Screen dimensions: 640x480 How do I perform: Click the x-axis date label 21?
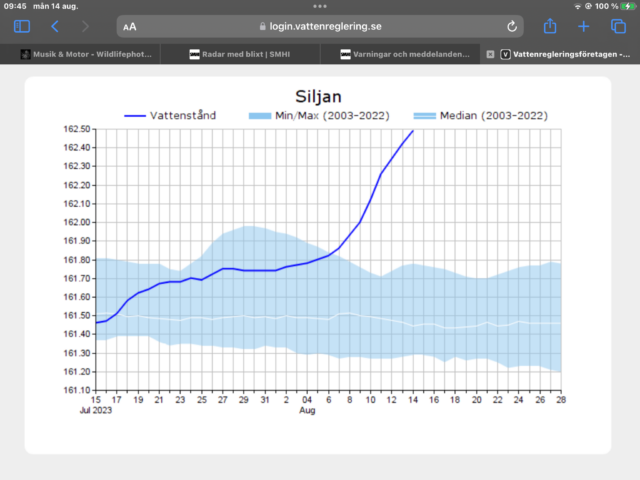pos(159,400)
